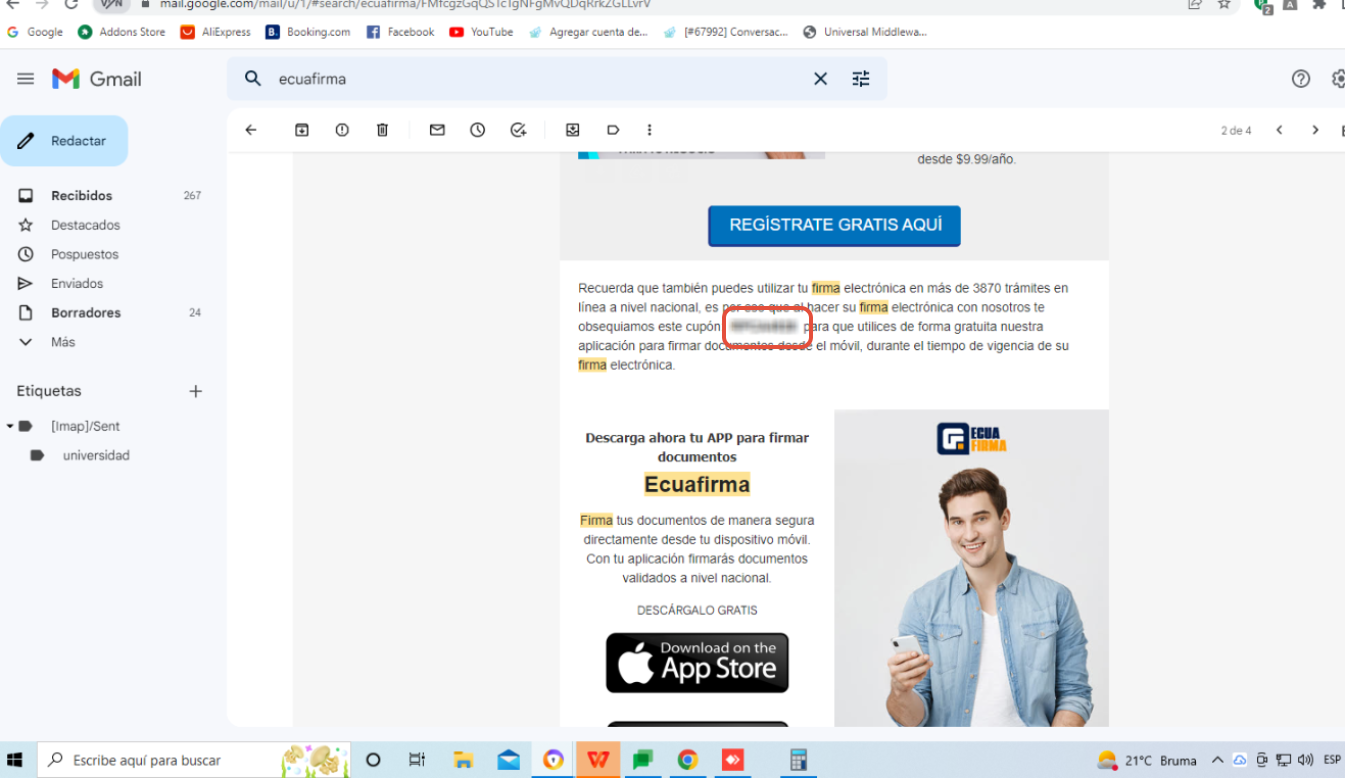Screen dimensions: 1345x778
Task: Open Cortana circle icon on taskbar
Action: [373, 760]
